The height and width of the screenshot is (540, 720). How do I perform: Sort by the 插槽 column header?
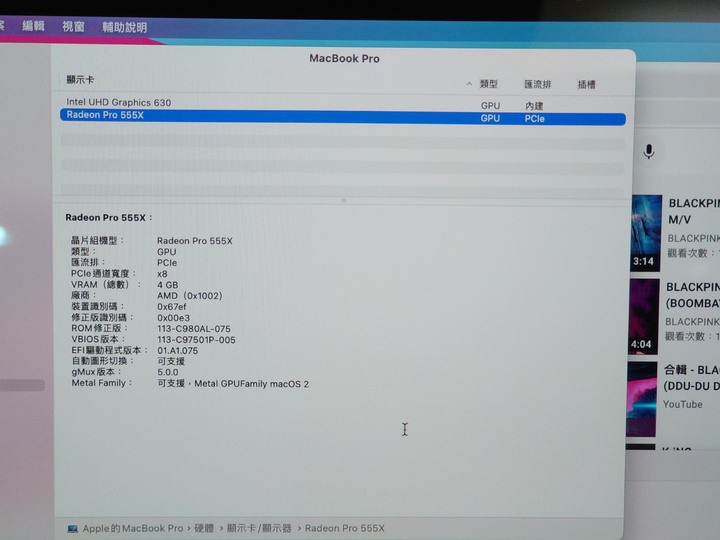(x=586, y=84)
